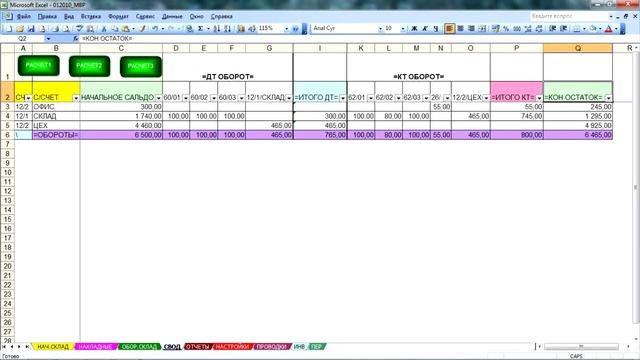Activate the Format Painter brush
This screenshot has width=640, height=360.
click(142, 29)
